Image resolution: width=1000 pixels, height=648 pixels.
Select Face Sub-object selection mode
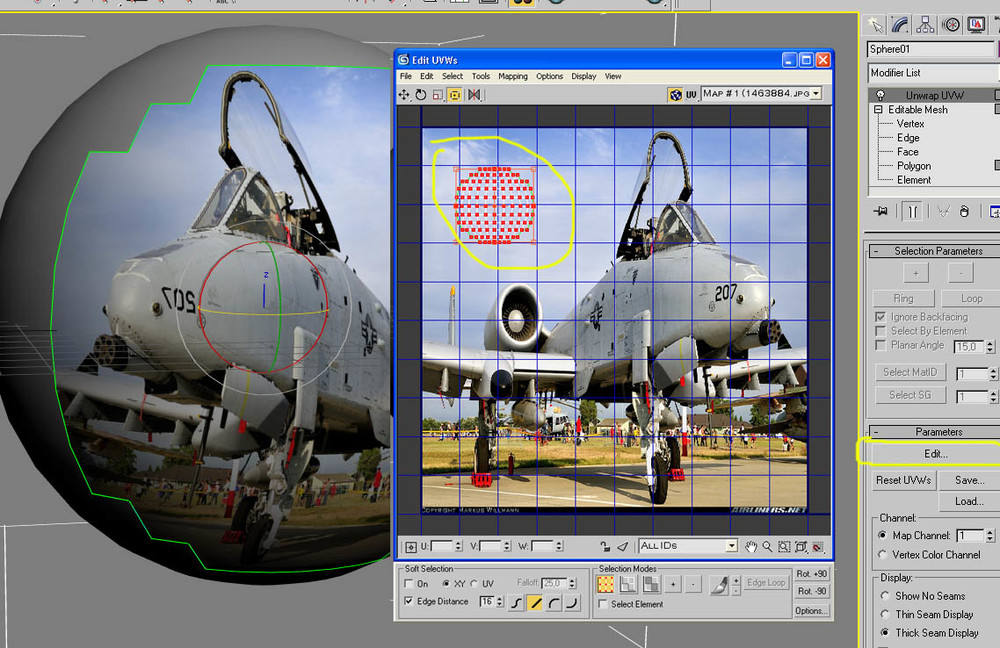click(x=651, y=584)
